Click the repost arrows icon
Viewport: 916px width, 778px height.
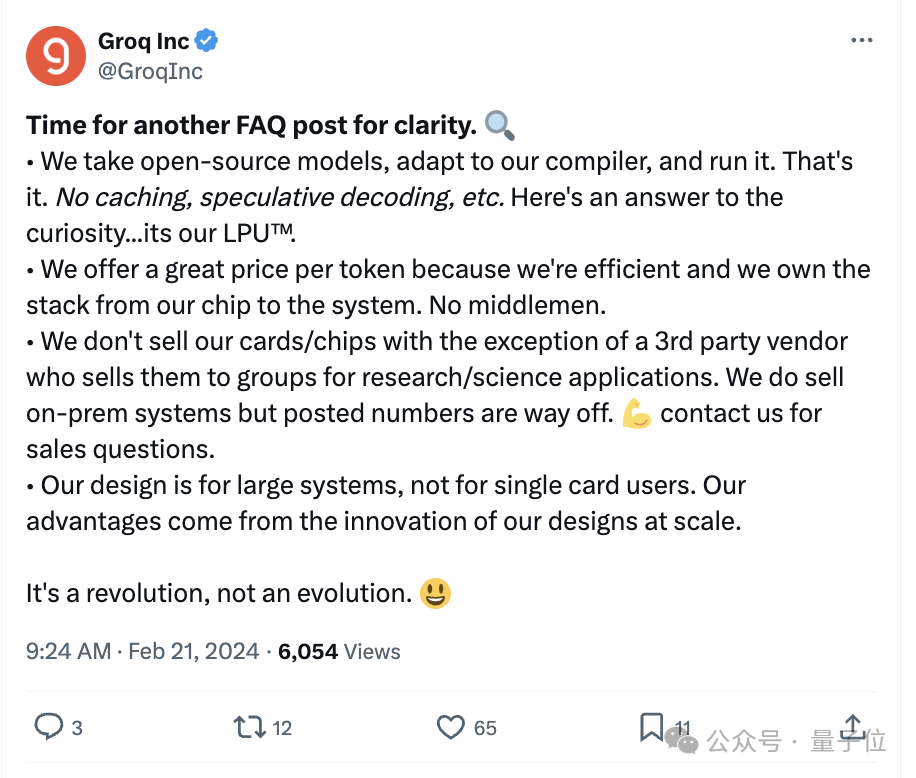249,727
